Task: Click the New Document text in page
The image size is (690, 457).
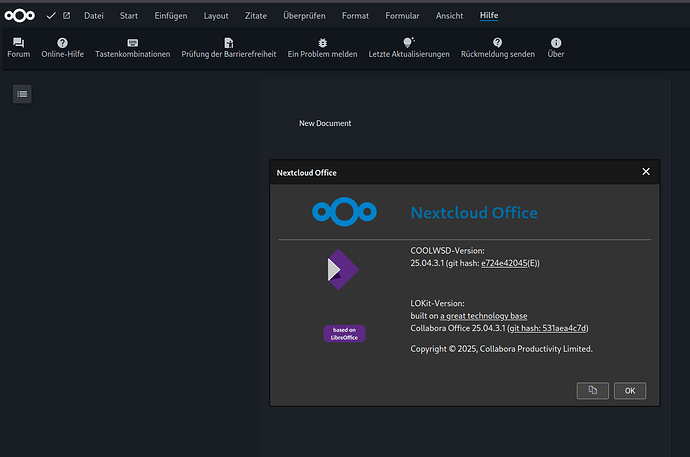Action: 325,124
